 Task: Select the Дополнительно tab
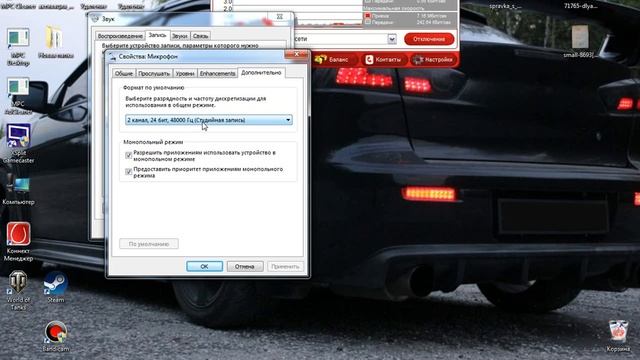(x=261, y=73)
